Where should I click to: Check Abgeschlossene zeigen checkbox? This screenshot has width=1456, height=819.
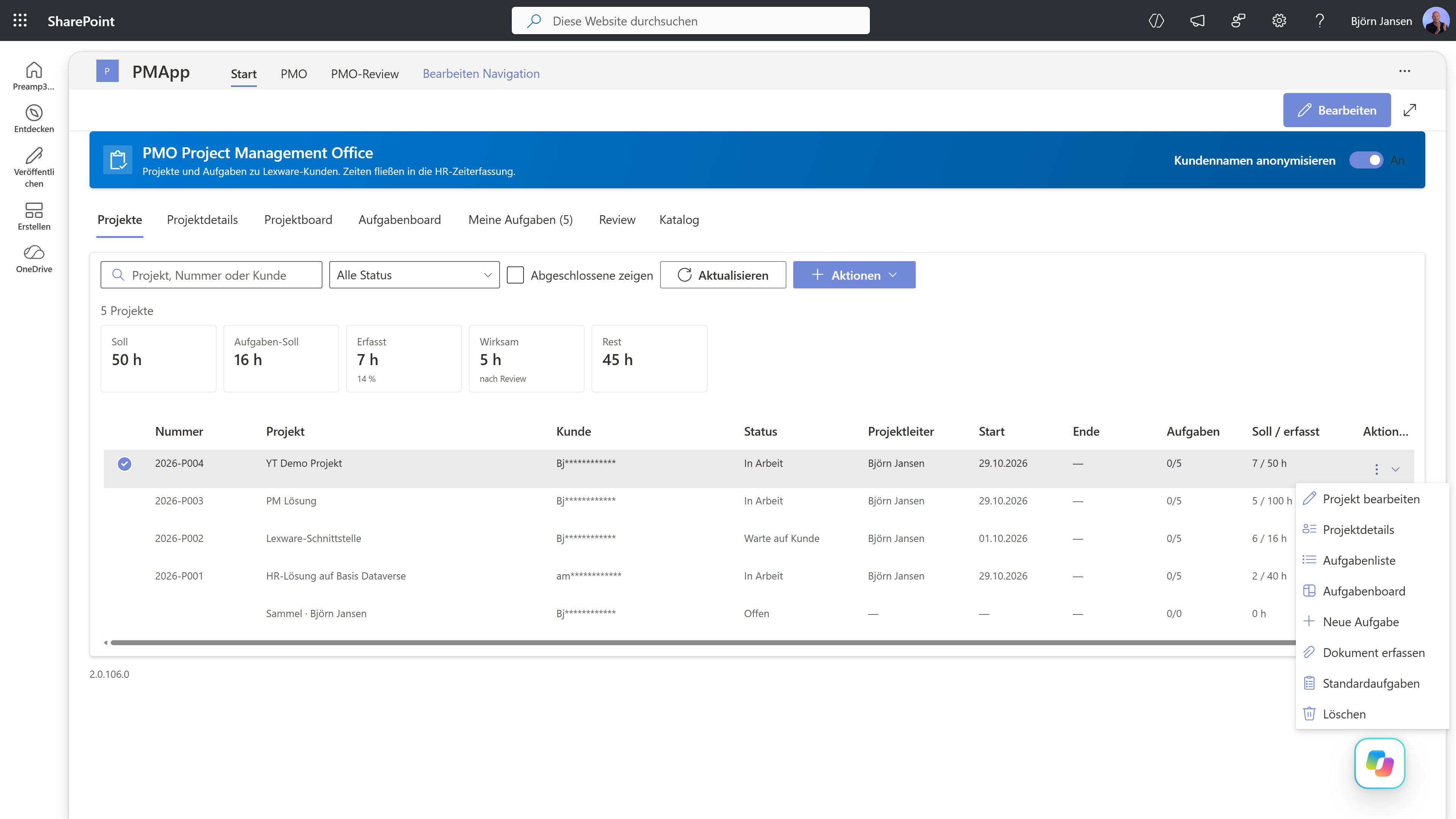point(515,275)
